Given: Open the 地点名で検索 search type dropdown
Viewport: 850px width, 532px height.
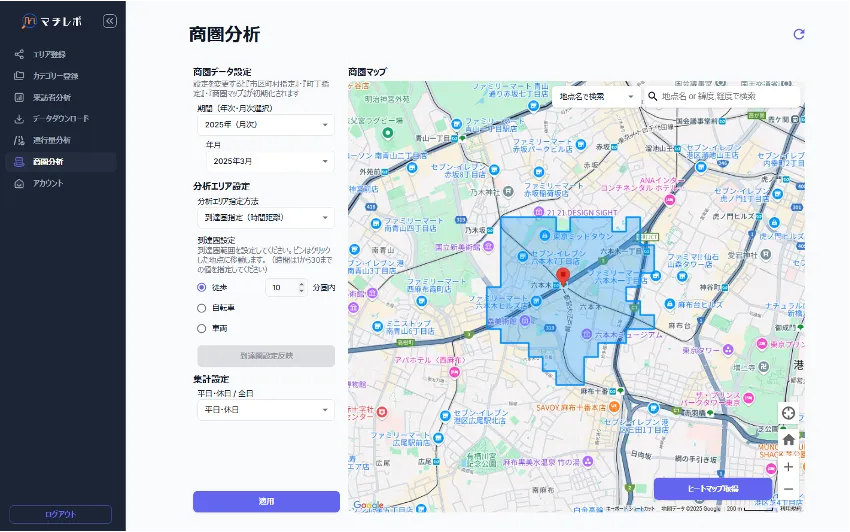Looking at the screenshot, I should point(596,96).
